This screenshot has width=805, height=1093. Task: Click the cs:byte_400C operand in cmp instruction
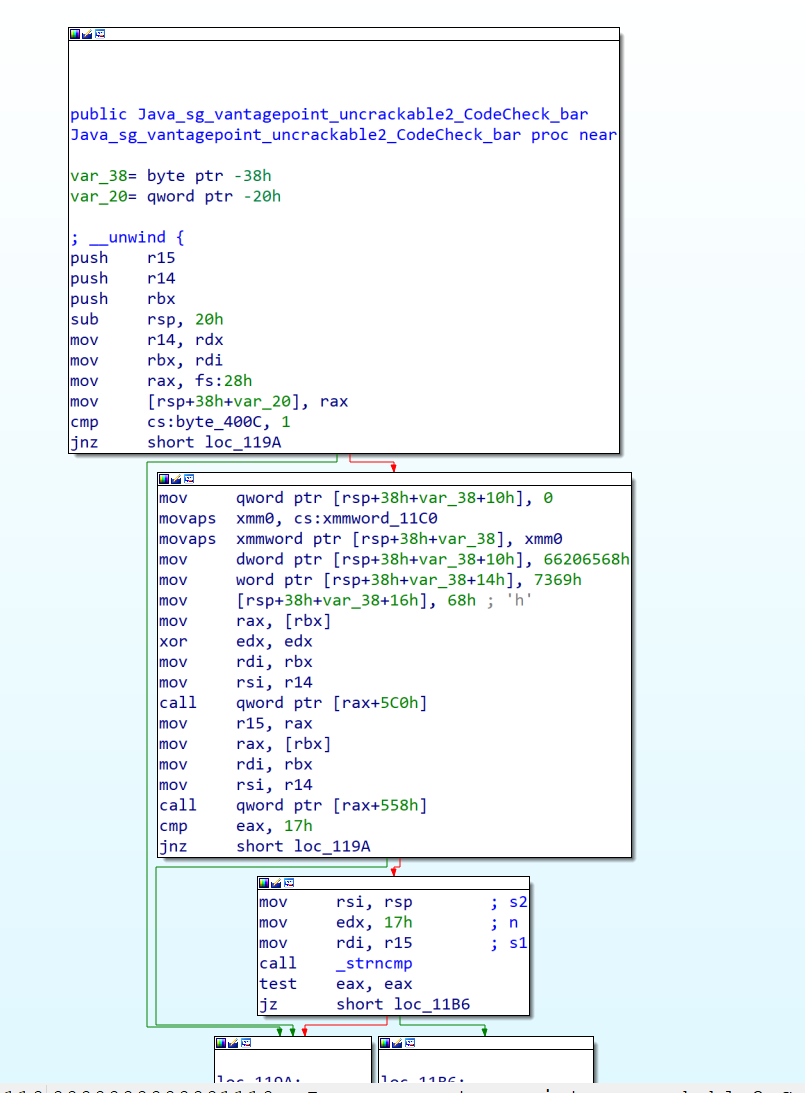(x=199, y=422)
